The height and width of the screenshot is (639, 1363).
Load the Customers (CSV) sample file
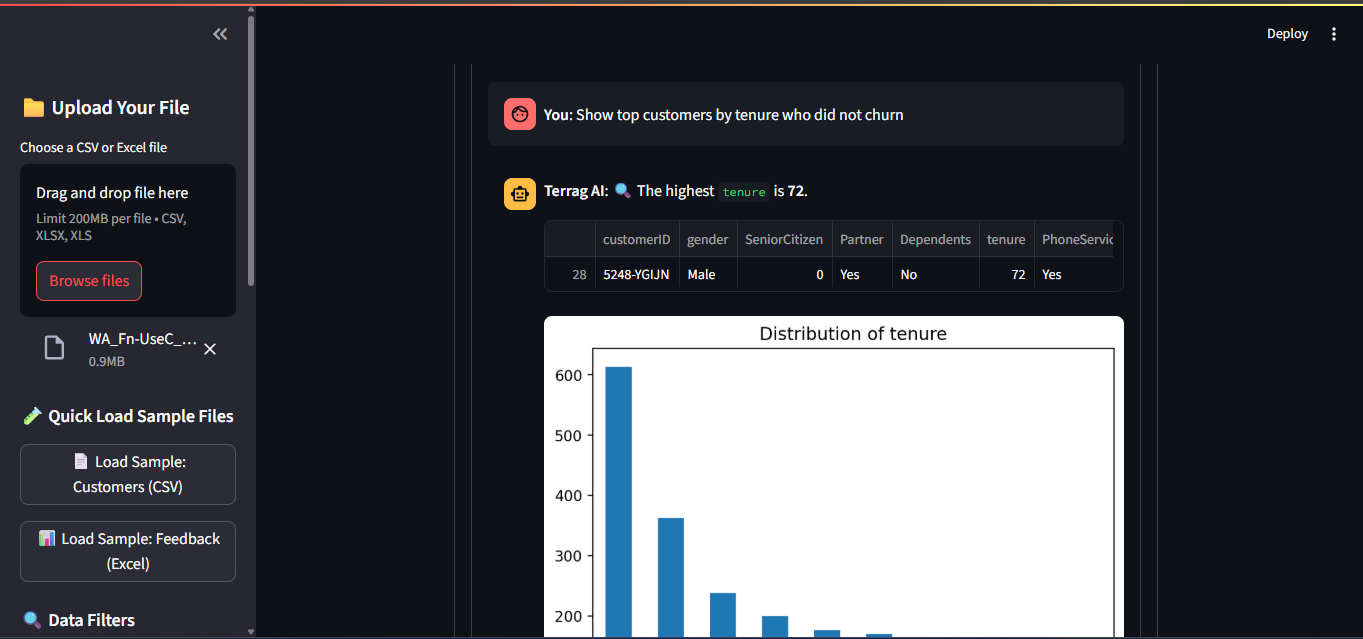click(128, 474)
